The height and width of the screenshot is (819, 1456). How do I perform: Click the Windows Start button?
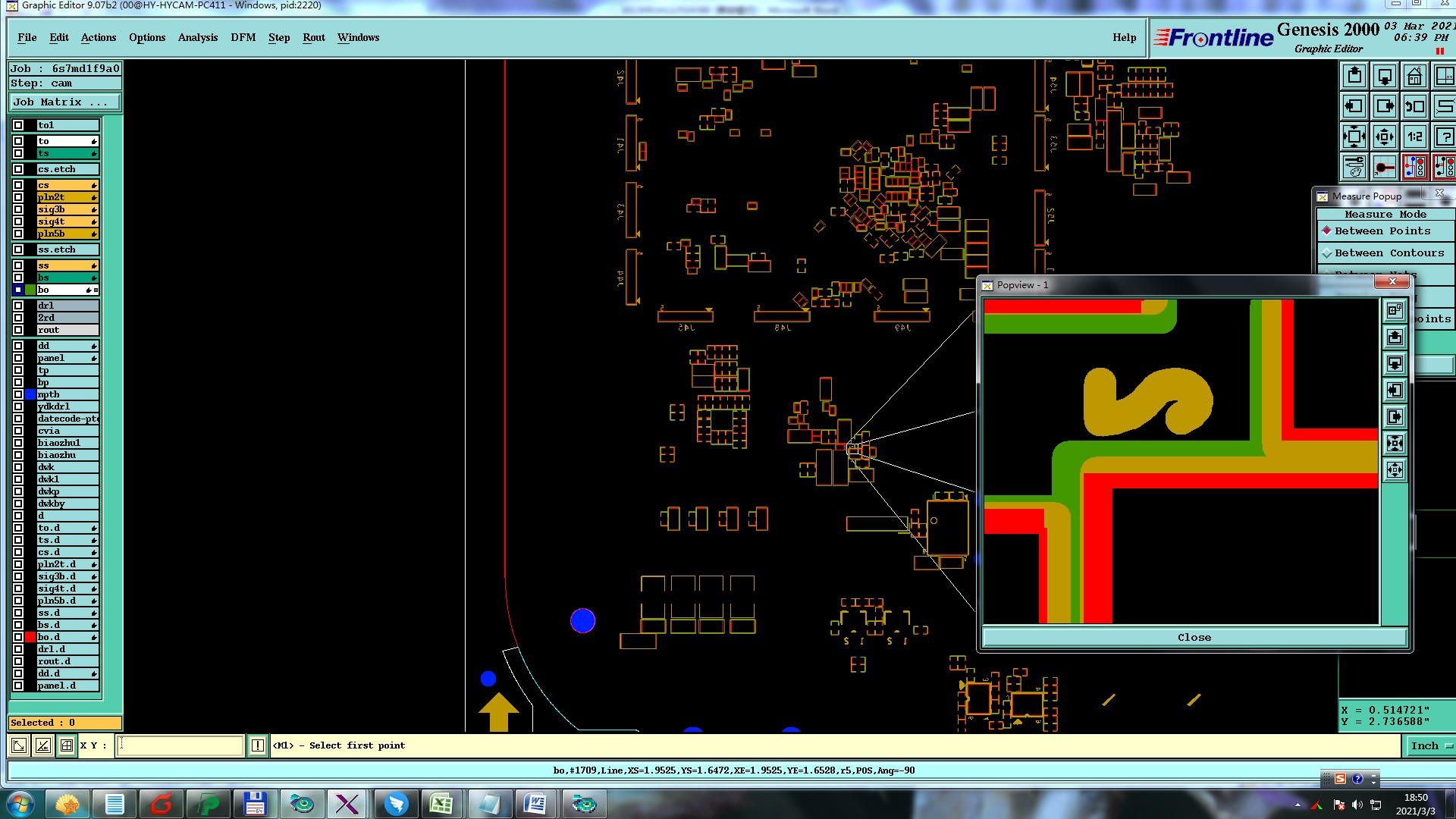click(20, 804)
